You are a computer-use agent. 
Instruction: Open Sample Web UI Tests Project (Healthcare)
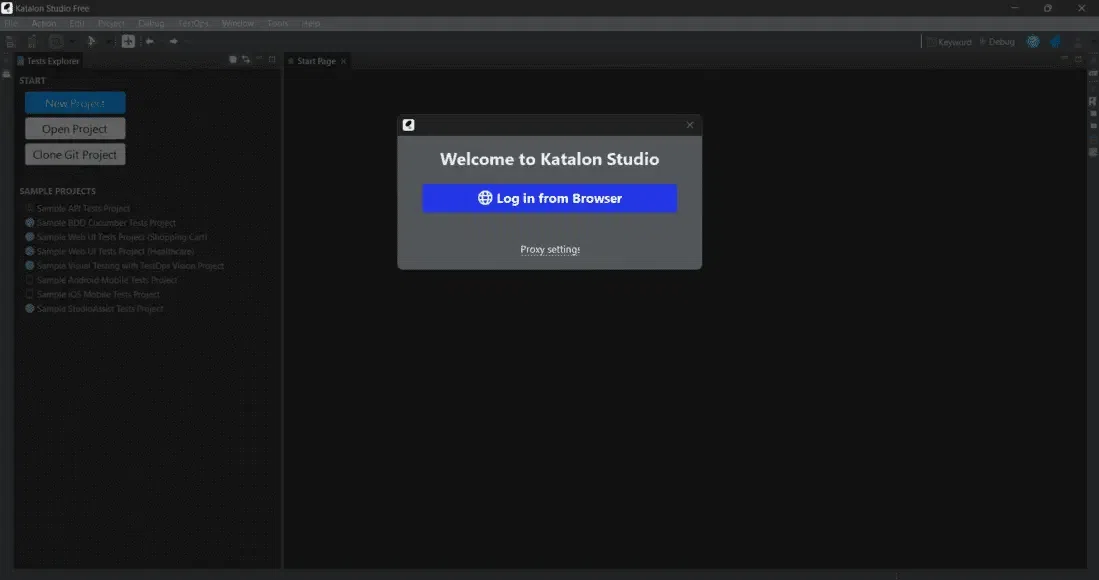point(115,251)
